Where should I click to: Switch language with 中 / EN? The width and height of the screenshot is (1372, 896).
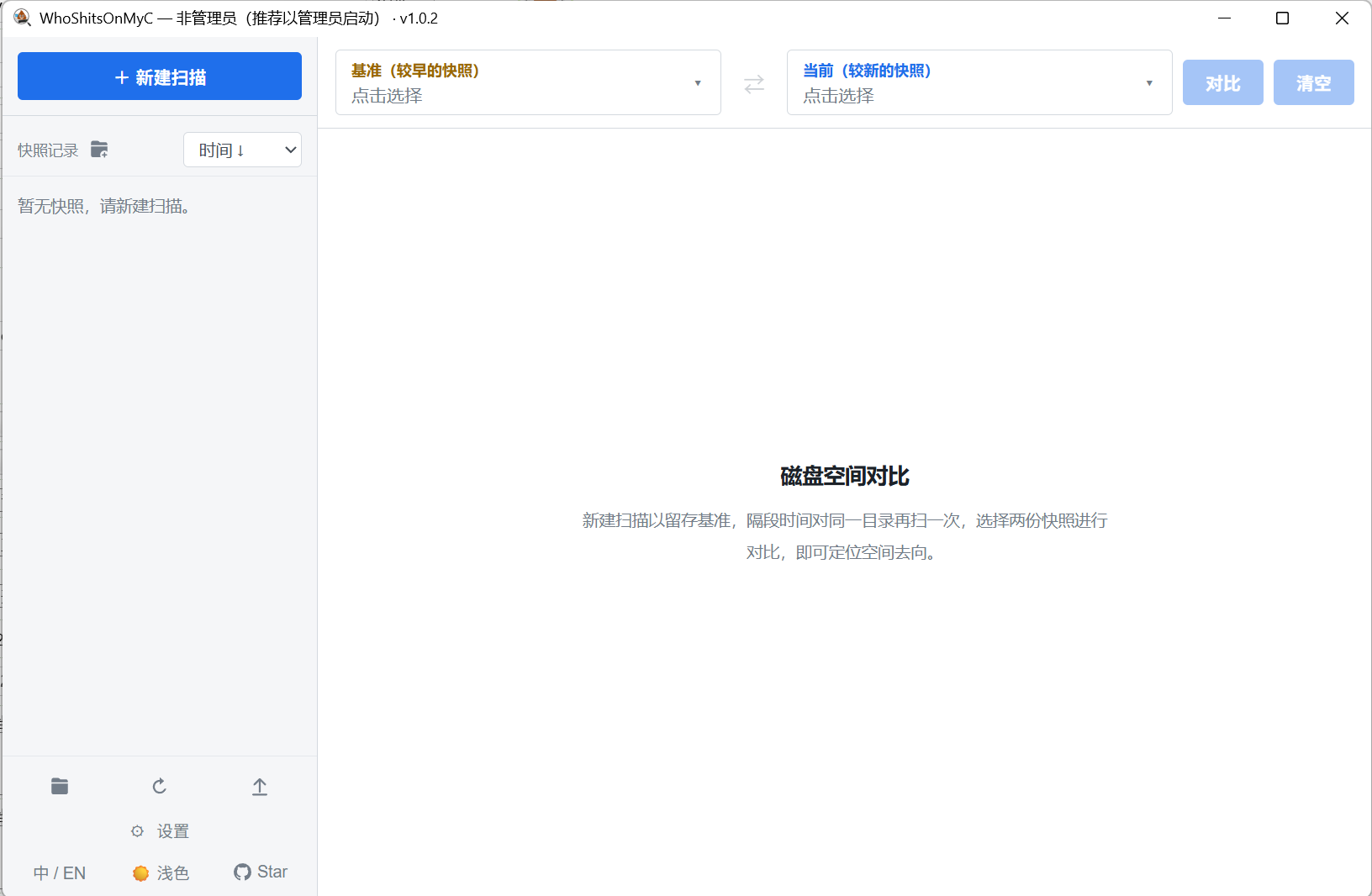60,872
